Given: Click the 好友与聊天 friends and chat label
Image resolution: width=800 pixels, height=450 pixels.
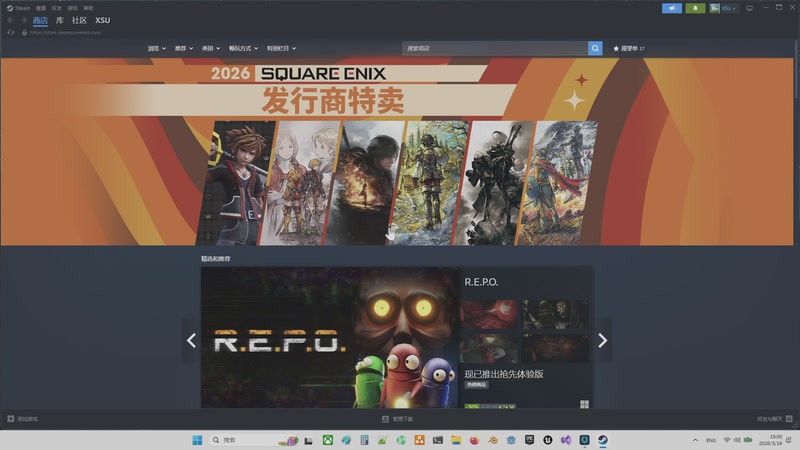Looking at the screenshot, I should click(x=770, y=419).
